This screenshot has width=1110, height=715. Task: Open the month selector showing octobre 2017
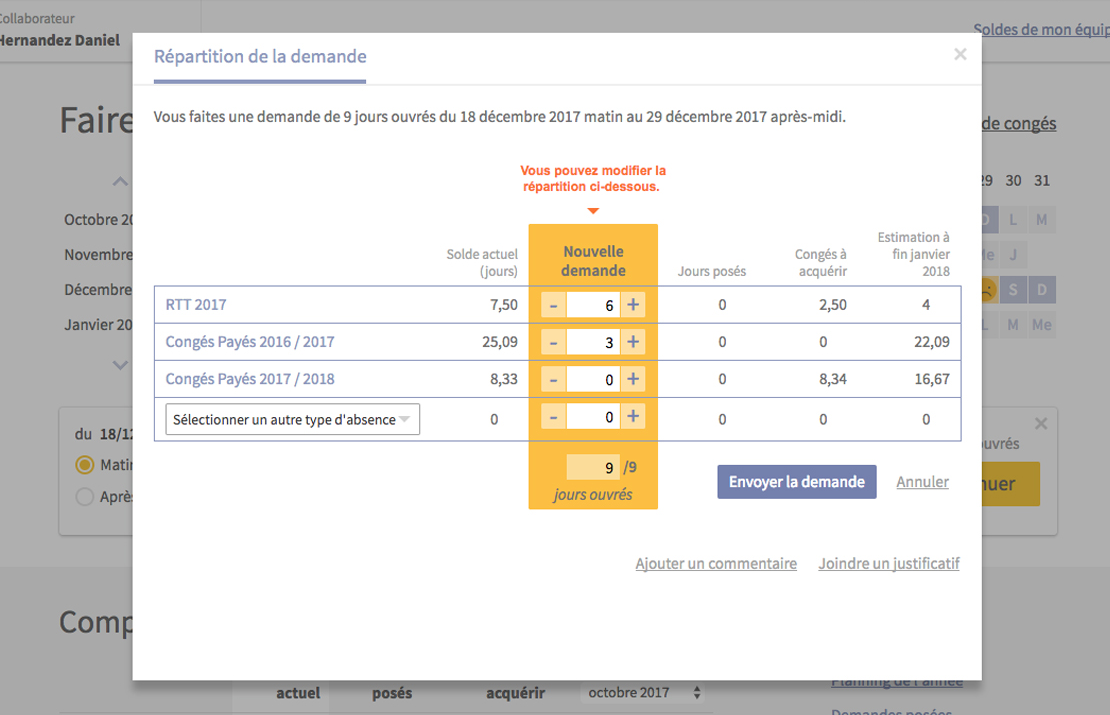[x=644, y=692]
